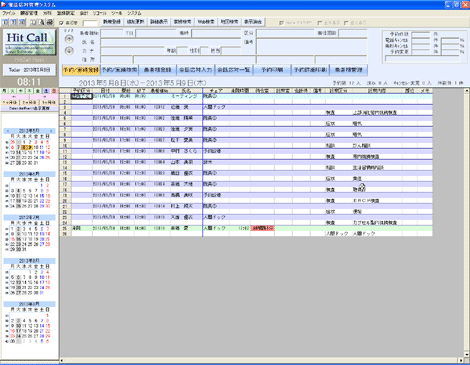The width and height of the screenshot is (470, 365).
Task: Click the horizontal scrollbar right arrow
Action: 461,361
